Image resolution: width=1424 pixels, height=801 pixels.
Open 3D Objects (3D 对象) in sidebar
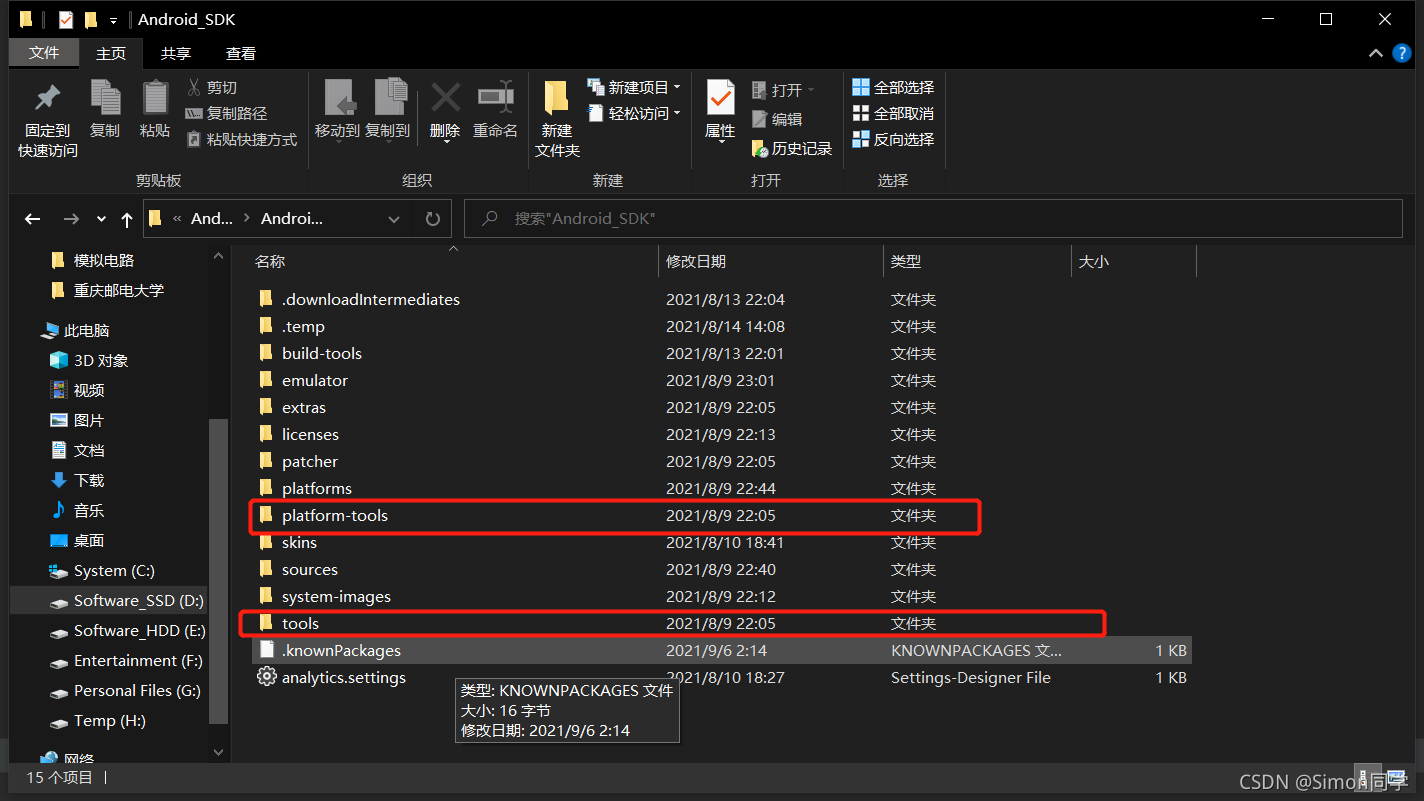click(101, 360)
